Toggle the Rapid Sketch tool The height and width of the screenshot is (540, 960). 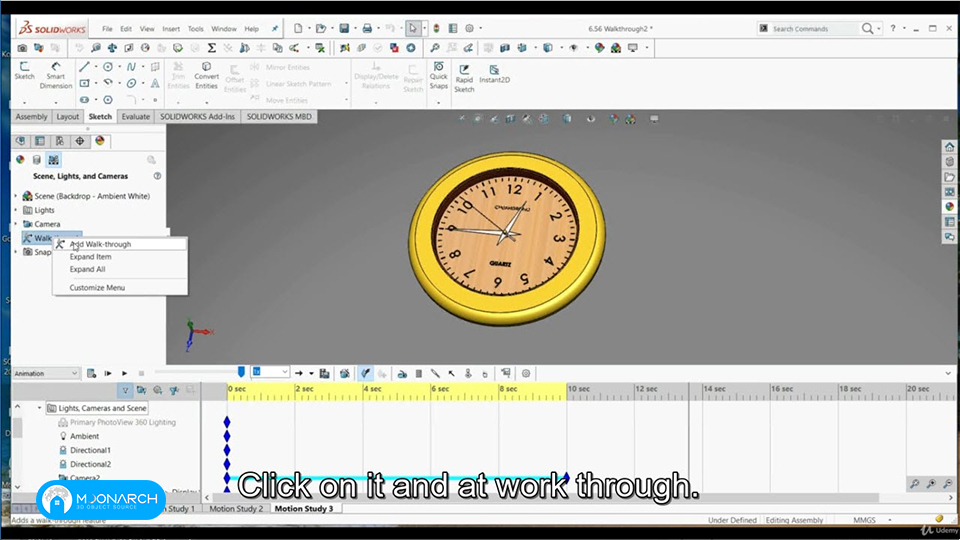click(x=464, y=78)
